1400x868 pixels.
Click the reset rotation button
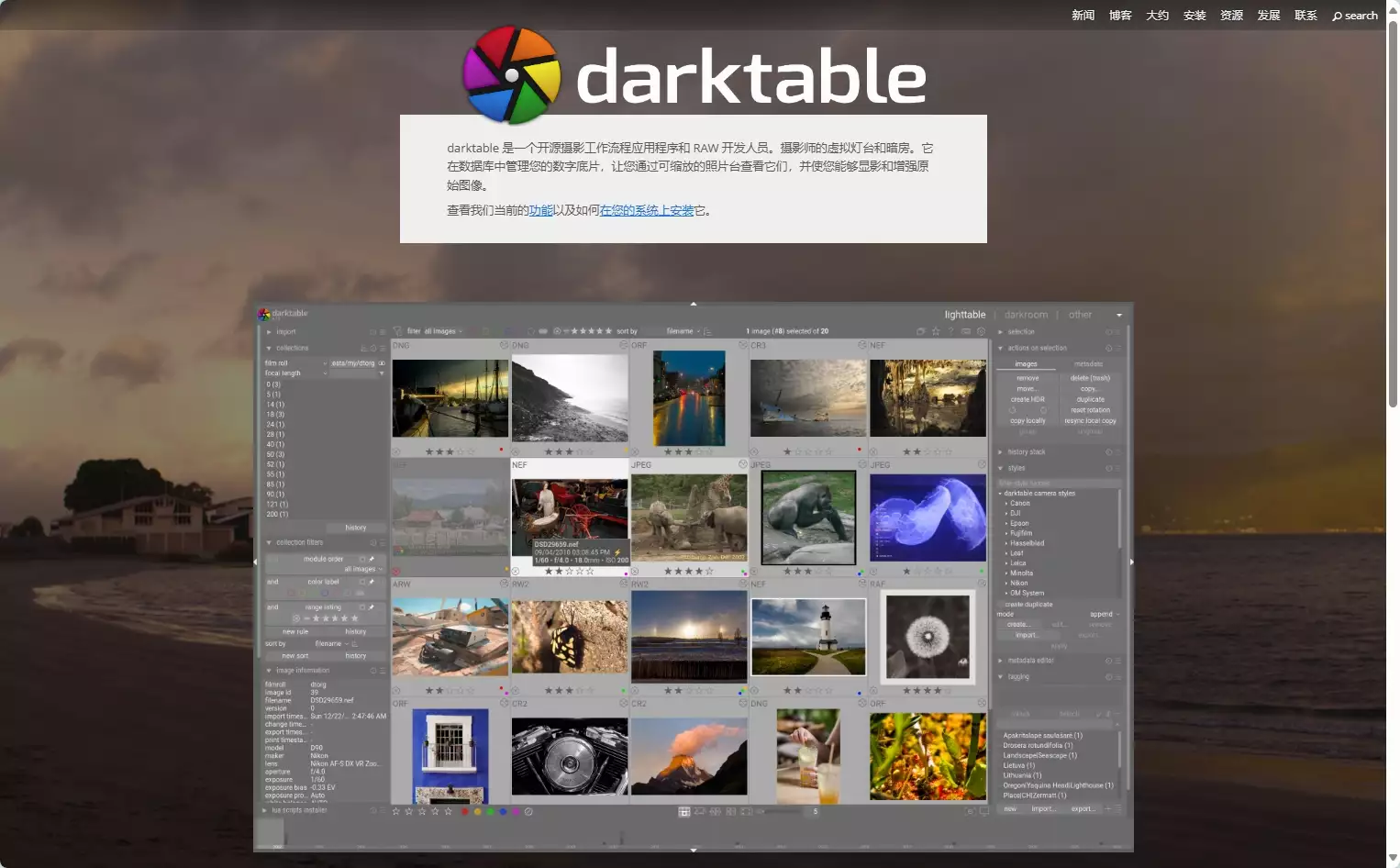tap(1090, 410)
